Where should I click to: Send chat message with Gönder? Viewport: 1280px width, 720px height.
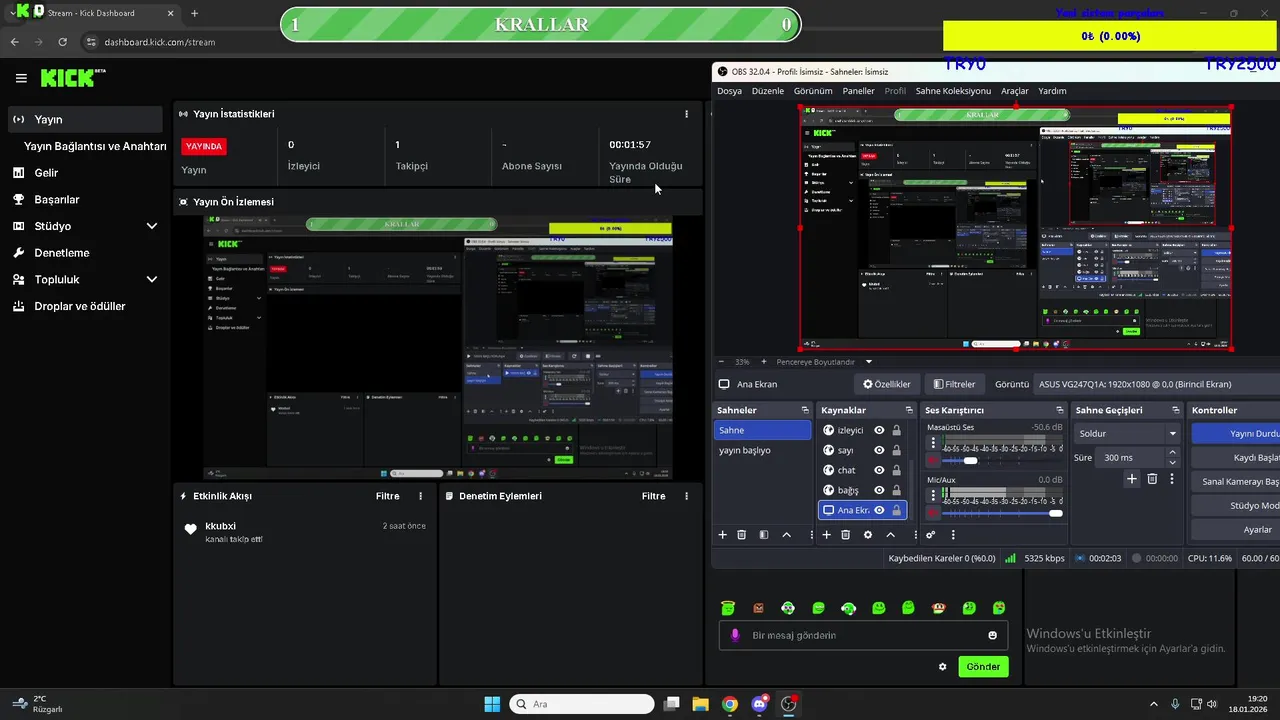pyautogui.click(x=983, y=667)
